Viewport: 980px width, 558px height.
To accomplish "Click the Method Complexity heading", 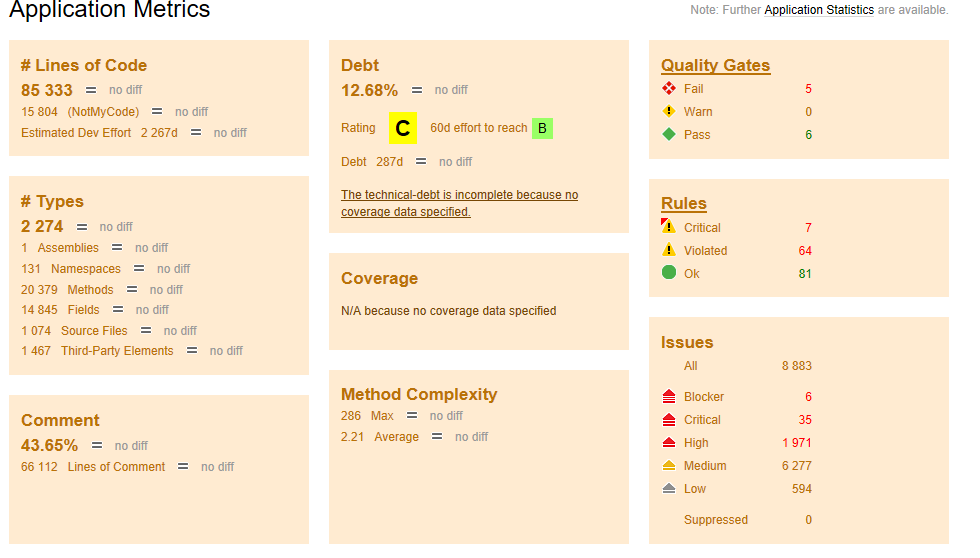I will [419, 394].
